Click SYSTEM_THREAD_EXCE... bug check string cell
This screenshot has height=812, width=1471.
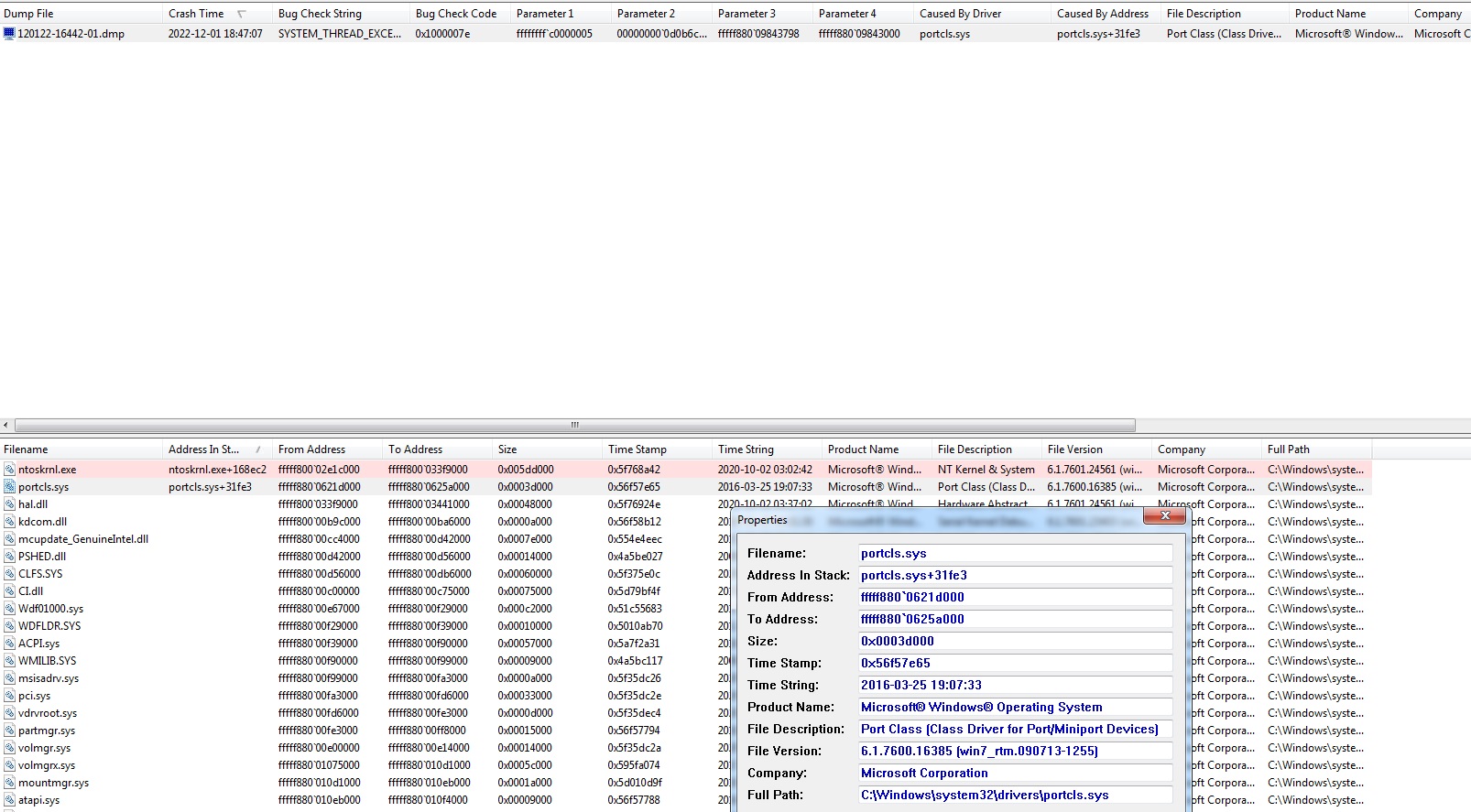[340, 34]
